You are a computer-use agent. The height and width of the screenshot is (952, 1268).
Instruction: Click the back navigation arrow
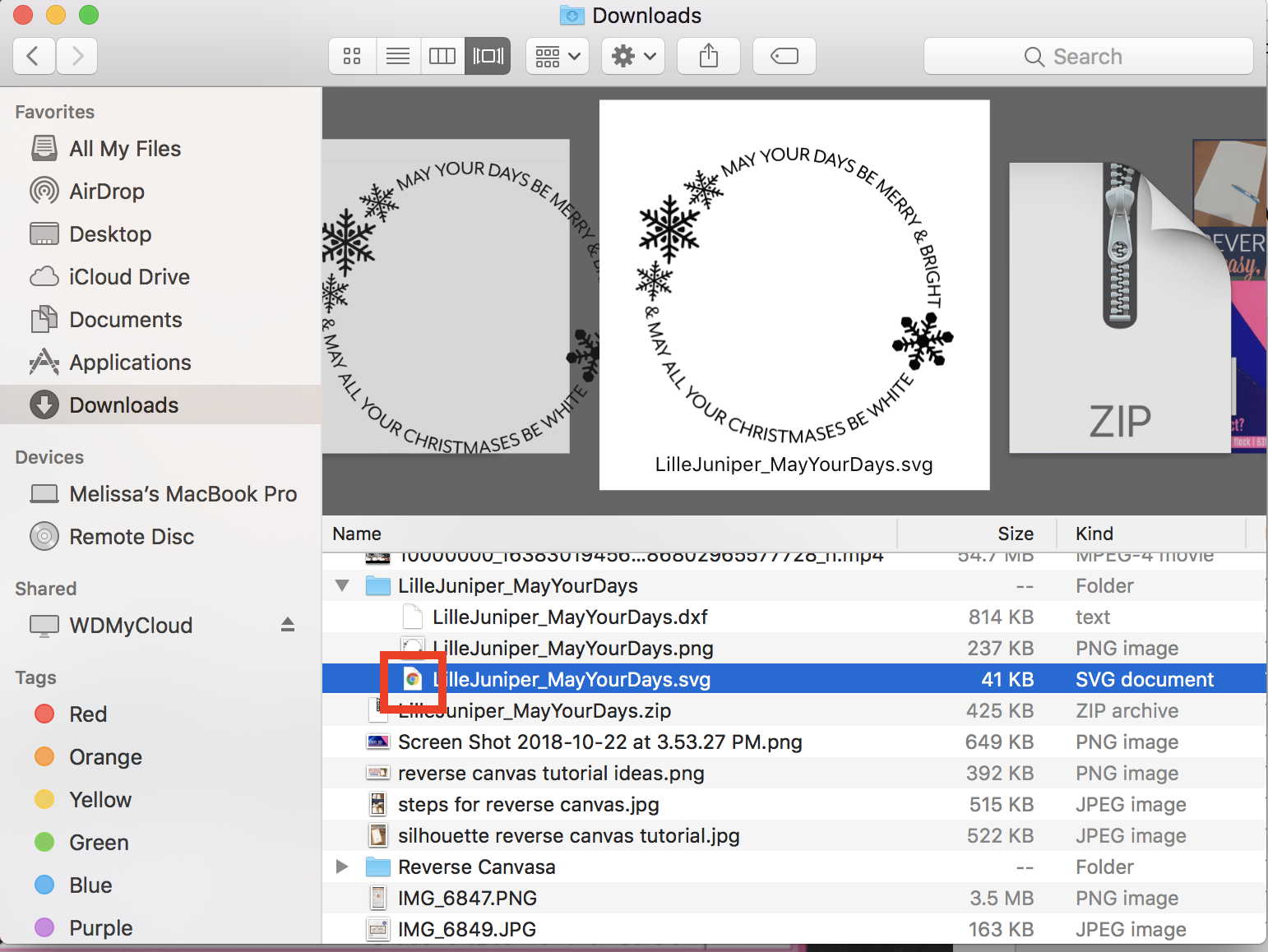point(33,55)
